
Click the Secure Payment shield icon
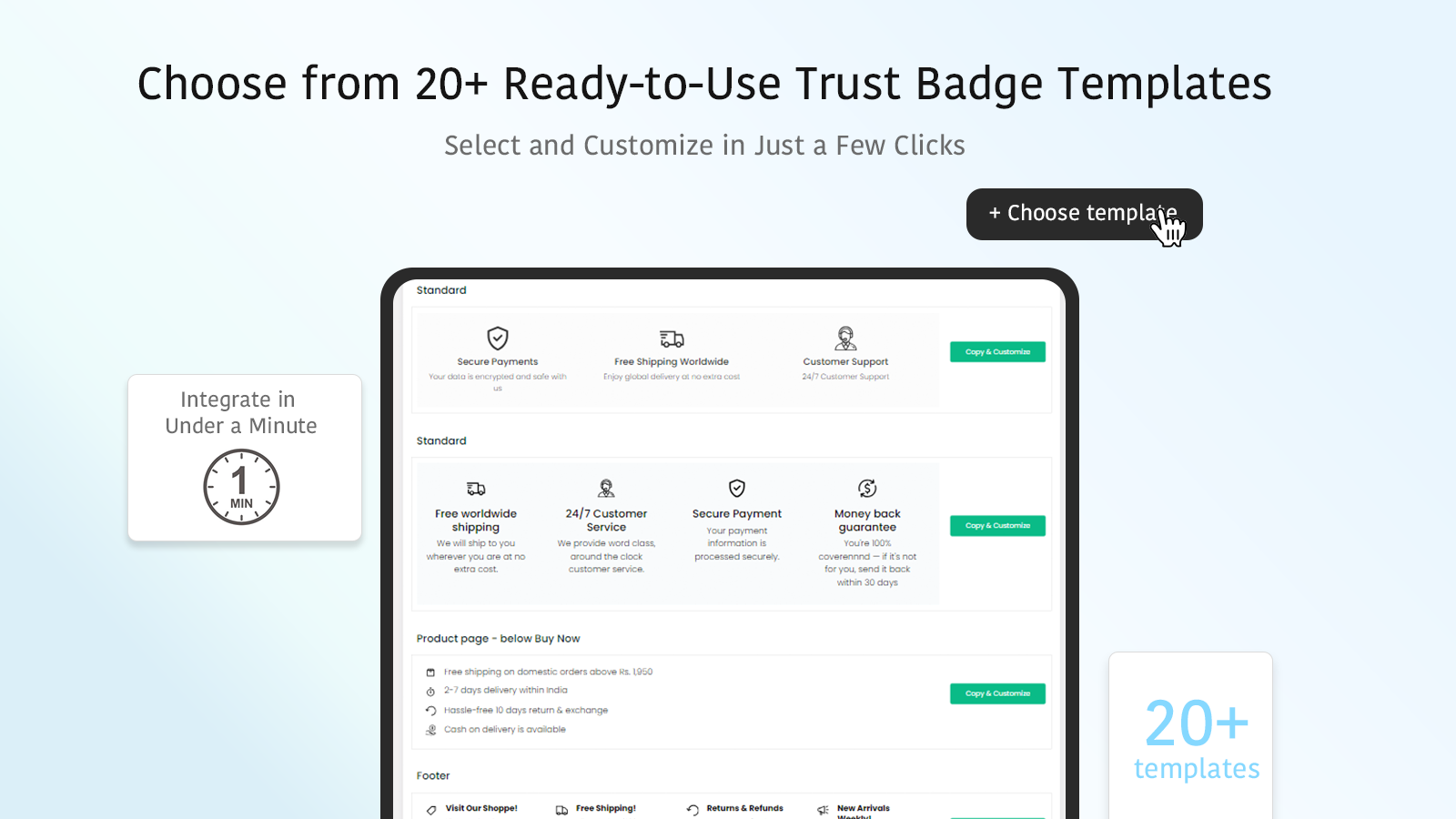pyautogui.click(x=737, y=488)
